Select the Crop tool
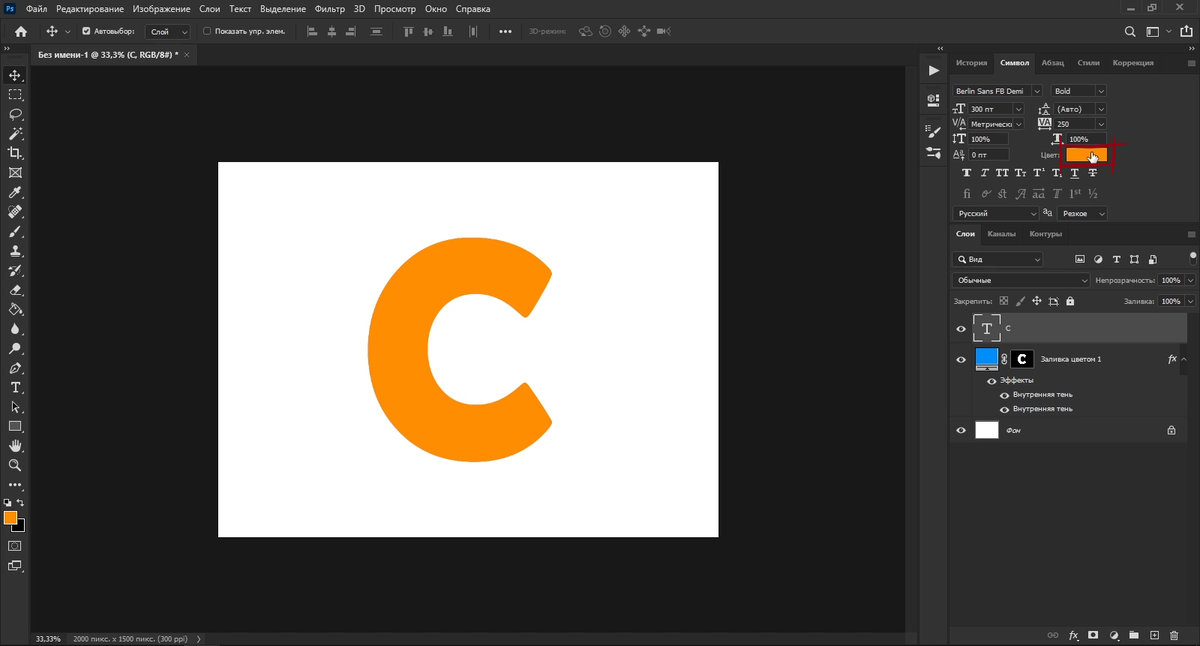This screenshot has width=1200, height=646. 15,153
